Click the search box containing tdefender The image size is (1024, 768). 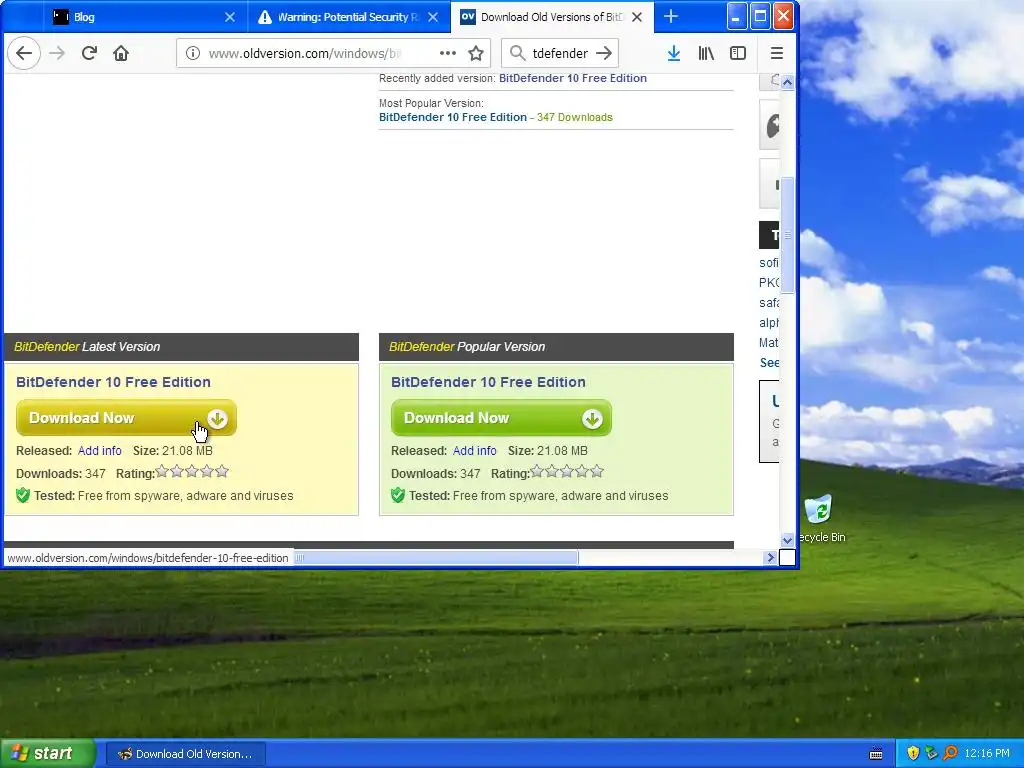coord(560,54)
